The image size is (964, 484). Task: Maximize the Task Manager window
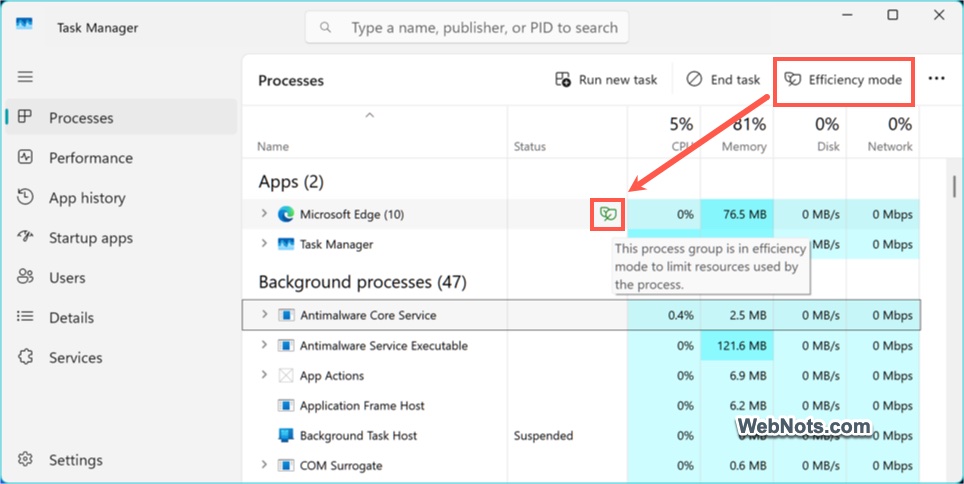point(893,15)
